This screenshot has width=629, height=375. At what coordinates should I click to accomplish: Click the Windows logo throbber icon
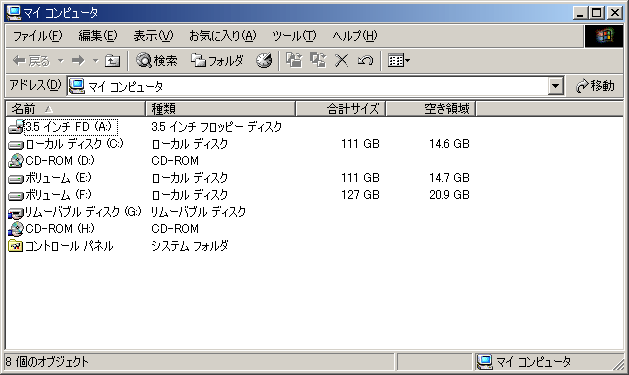pos(604,36)
